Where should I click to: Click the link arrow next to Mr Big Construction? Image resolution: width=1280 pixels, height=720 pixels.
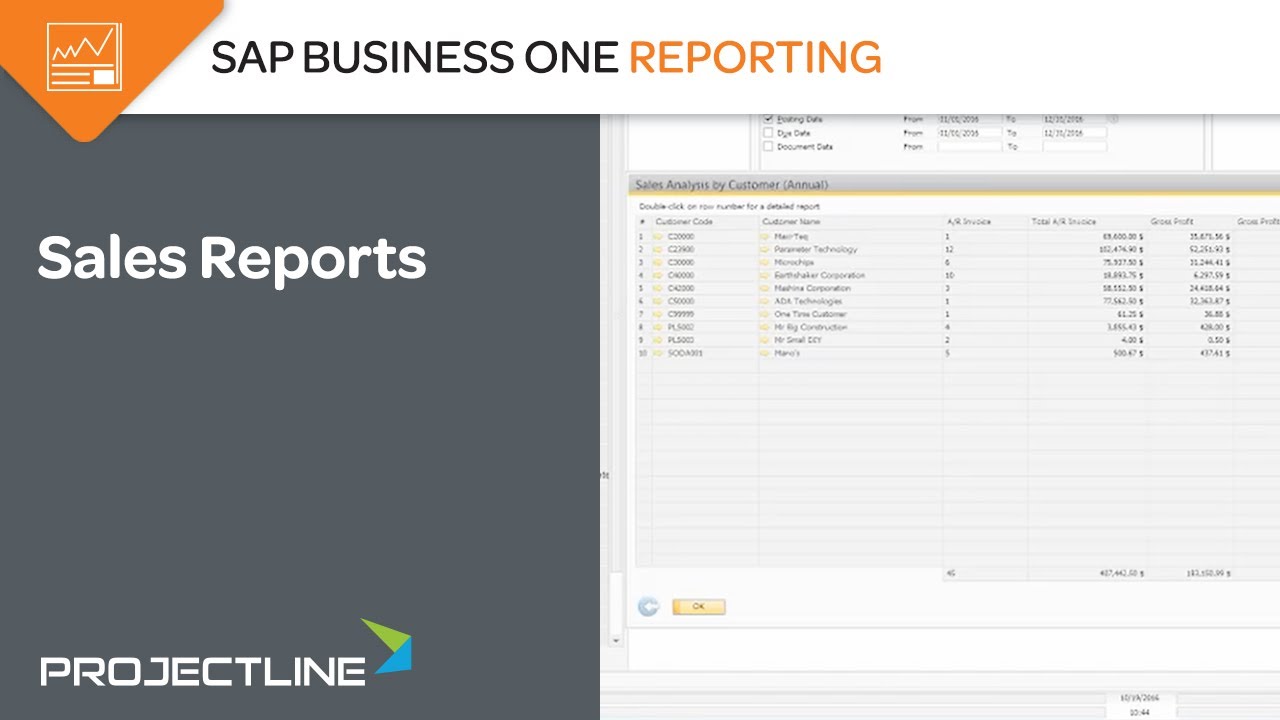pyautogui.click(x=765, y=328)
